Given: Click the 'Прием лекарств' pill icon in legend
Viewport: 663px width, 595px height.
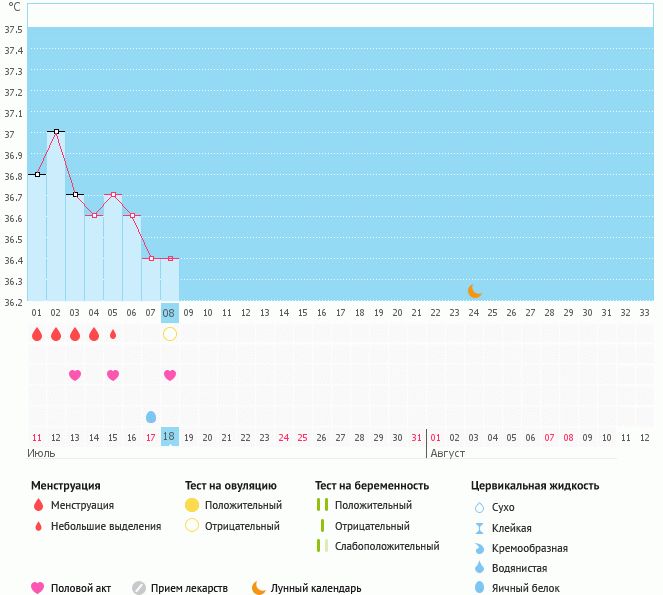Looking at the screenshot, I should 139,588.
